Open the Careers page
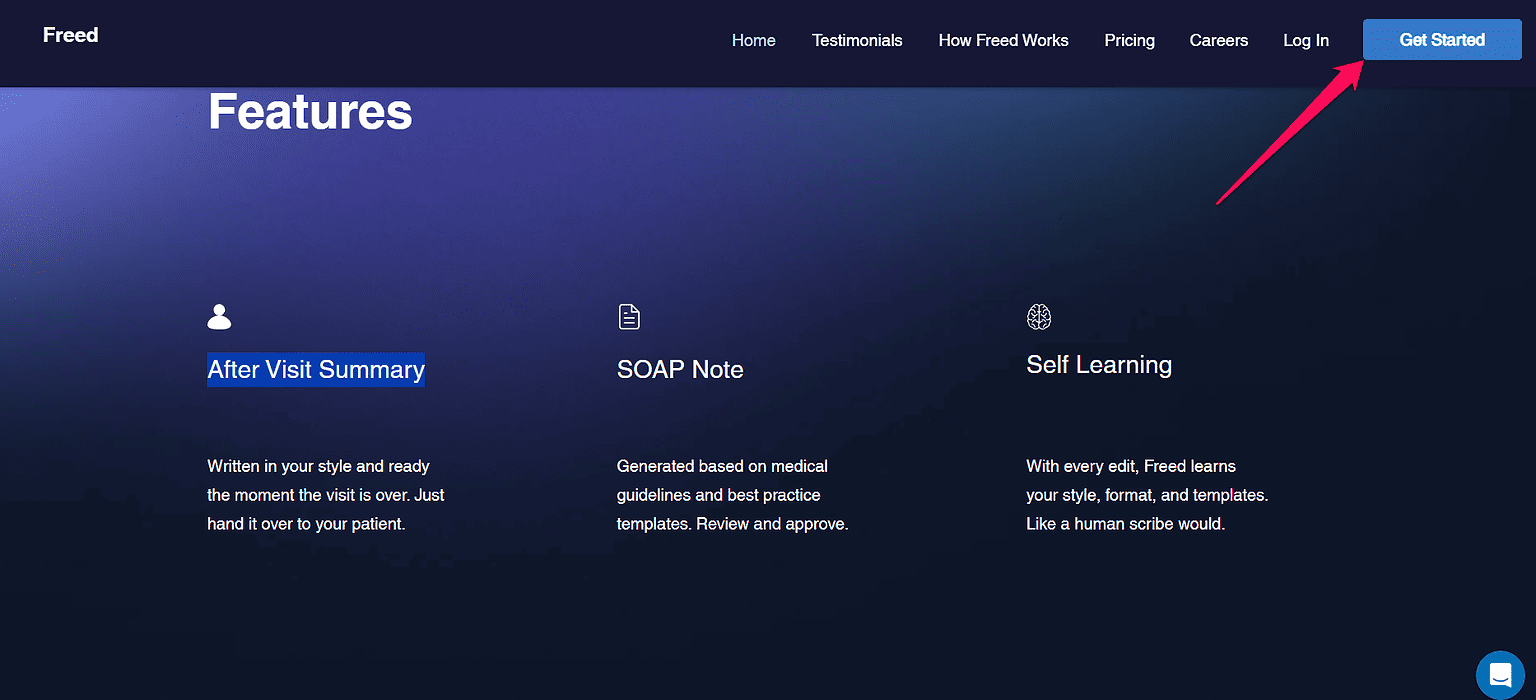The width and height of the screenshot is (1536, 700). coord(1218,40)
